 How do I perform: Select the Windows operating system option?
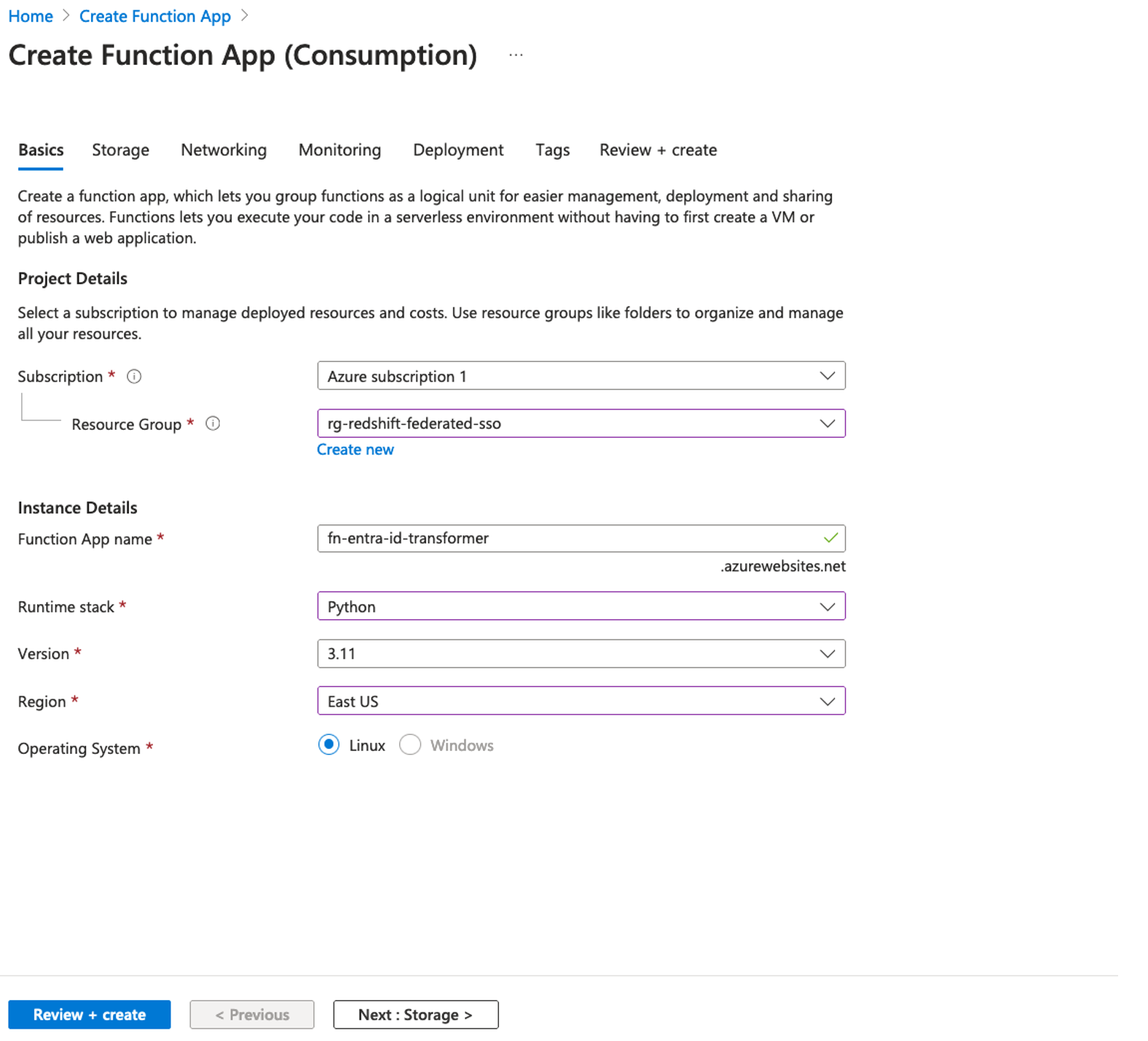point(410,745)
